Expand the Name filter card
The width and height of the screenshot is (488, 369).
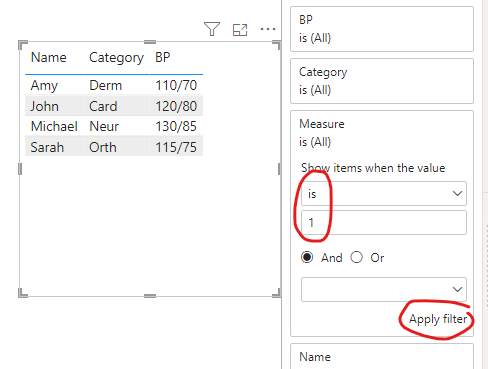(x=382, y=356)
